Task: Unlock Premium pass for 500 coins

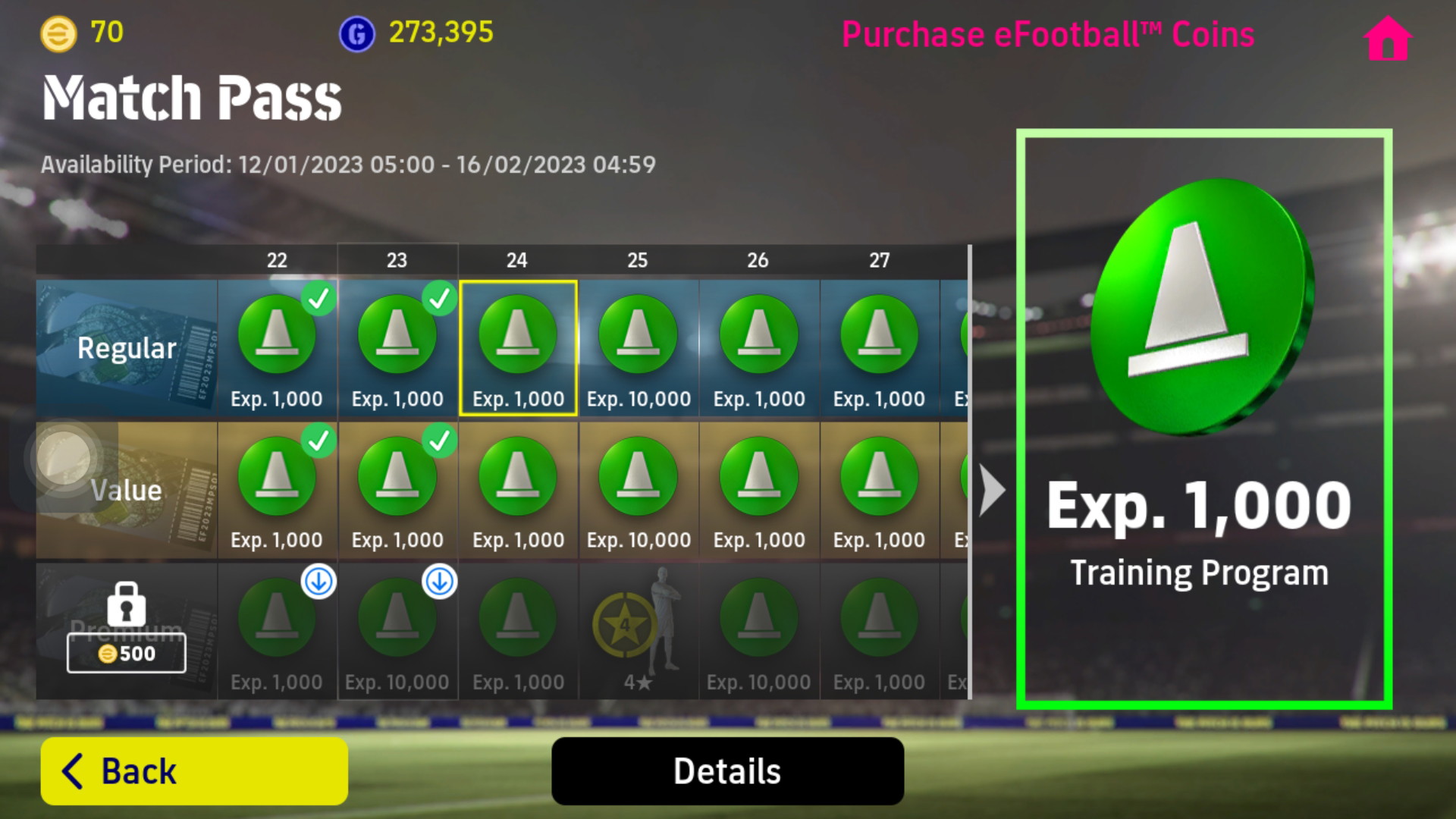Action: (x=127, y=654)
